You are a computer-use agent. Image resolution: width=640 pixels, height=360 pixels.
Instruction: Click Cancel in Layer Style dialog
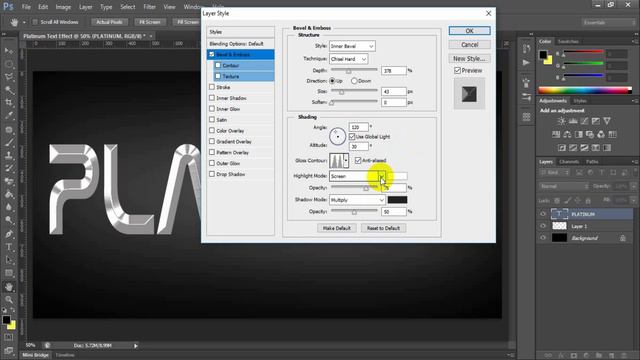(469, 44)
